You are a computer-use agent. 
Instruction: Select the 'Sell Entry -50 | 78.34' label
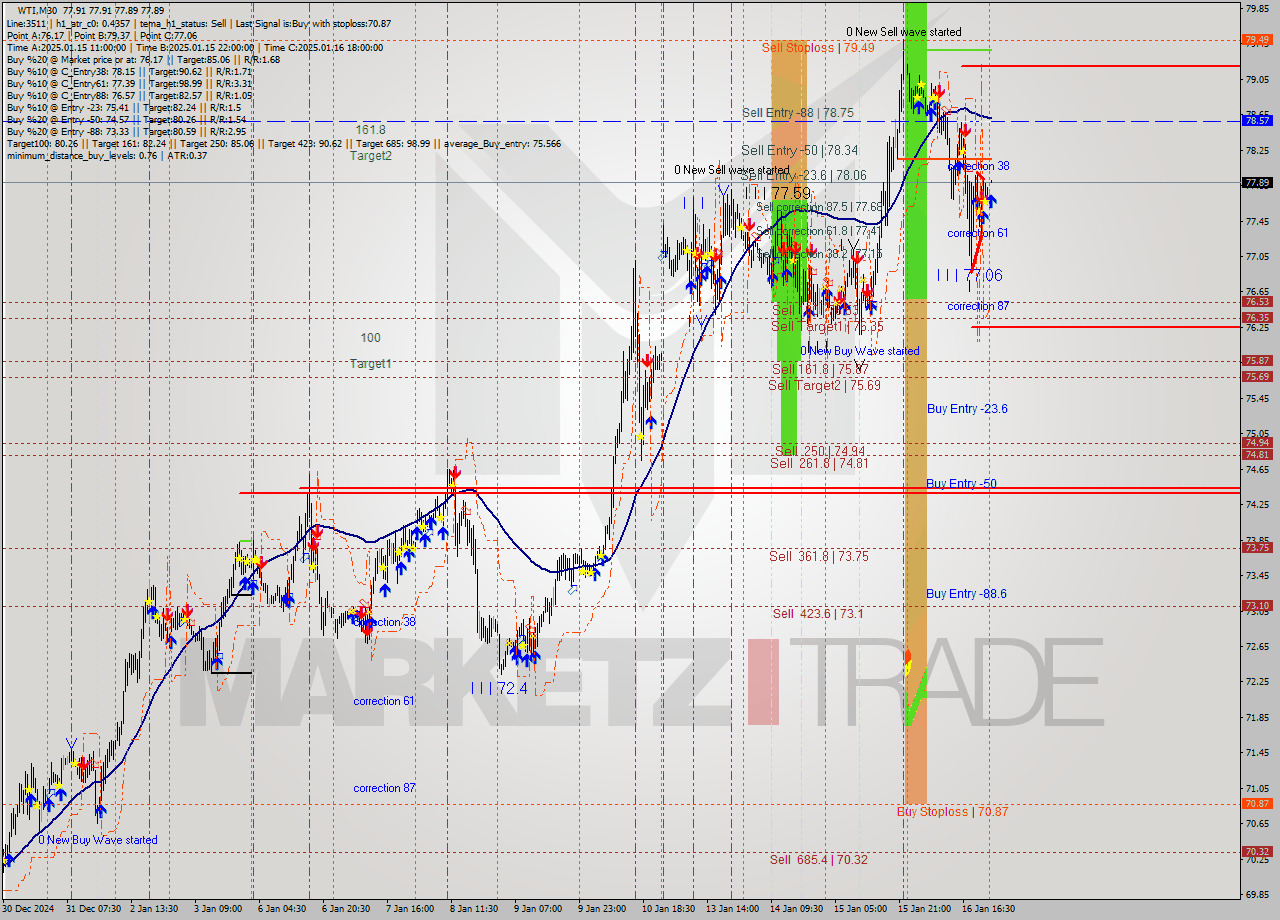click(799, 150)
